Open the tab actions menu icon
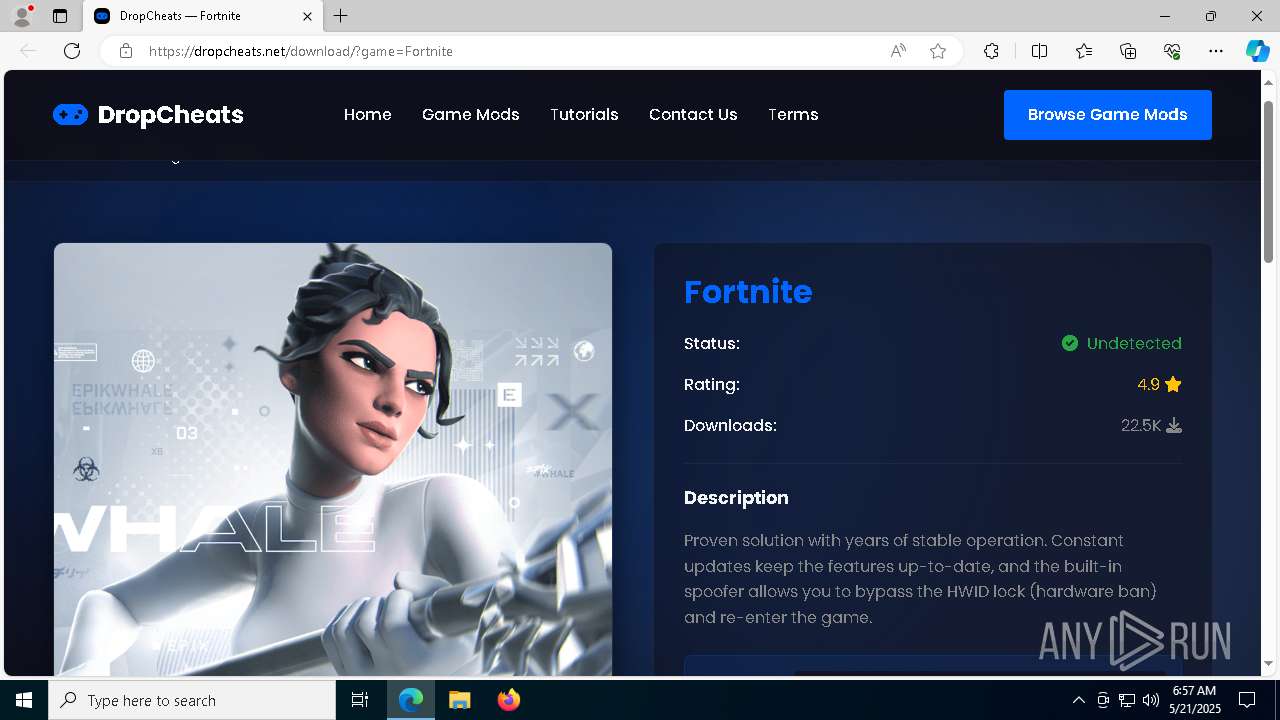1280x720 pixels. 60,16
